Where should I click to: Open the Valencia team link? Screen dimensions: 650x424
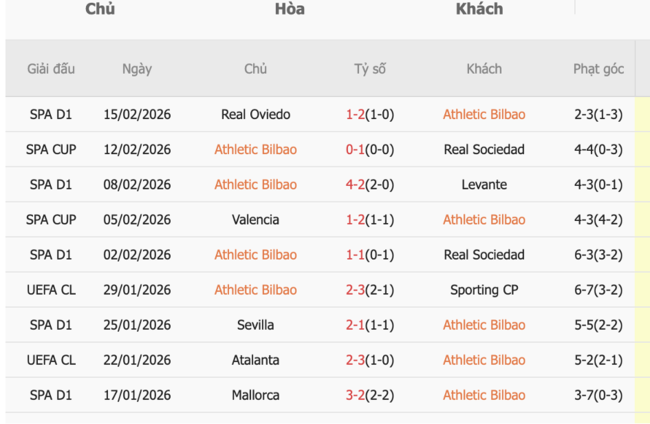coord(255,219)
